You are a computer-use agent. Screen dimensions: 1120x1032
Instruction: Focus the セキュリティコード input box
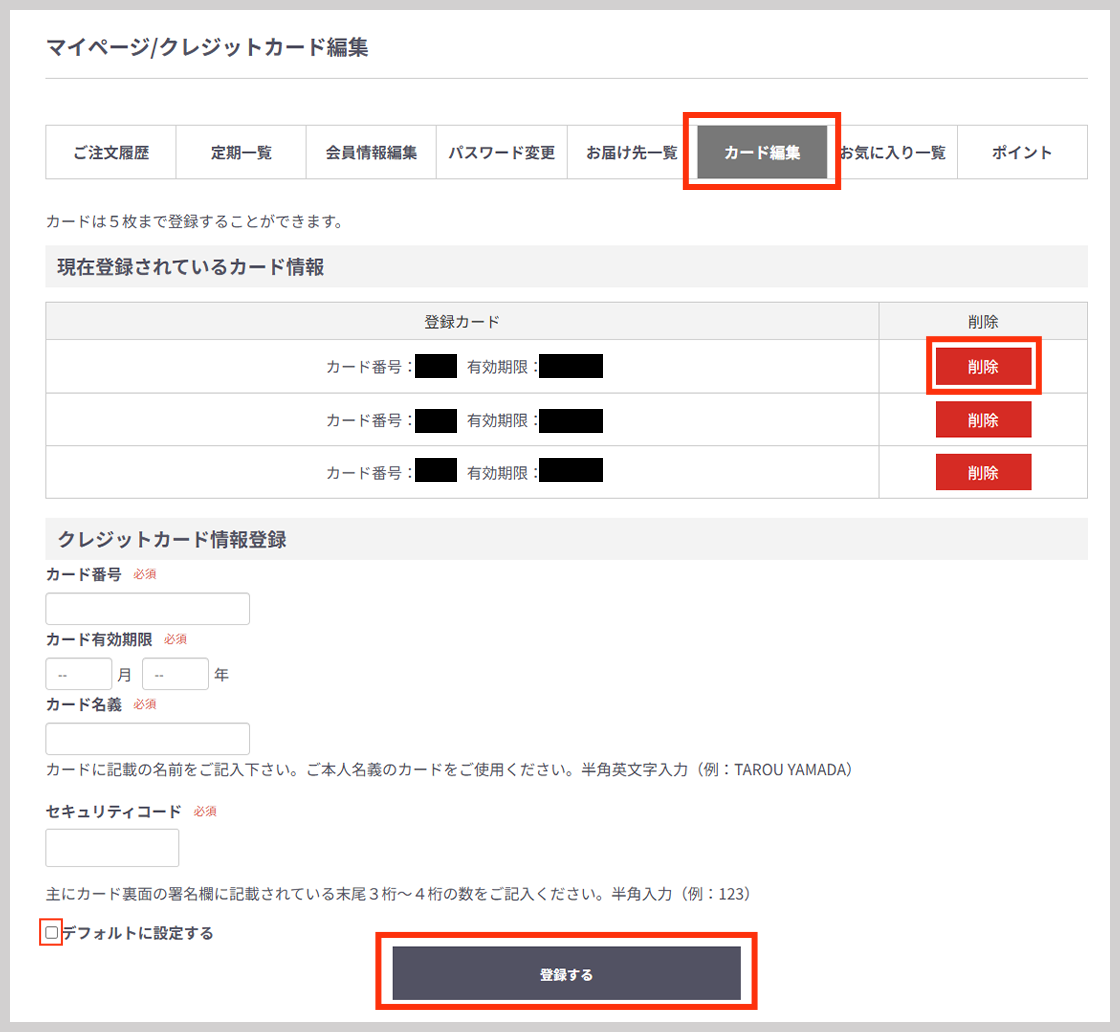point(112,847)
